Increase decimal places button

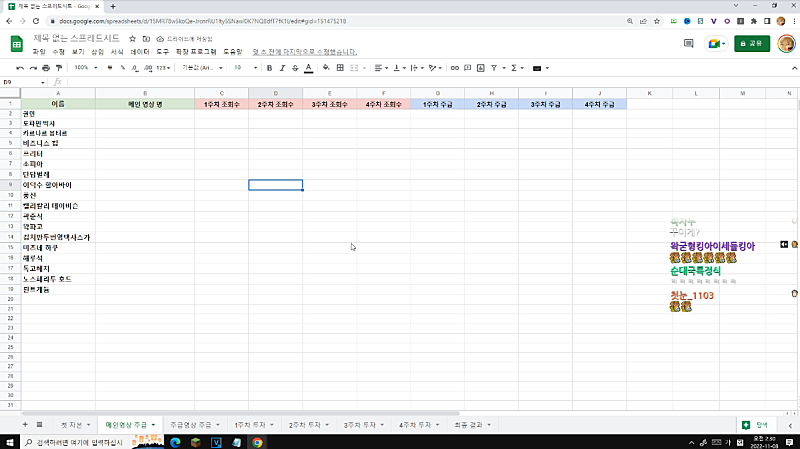point(148,68)
